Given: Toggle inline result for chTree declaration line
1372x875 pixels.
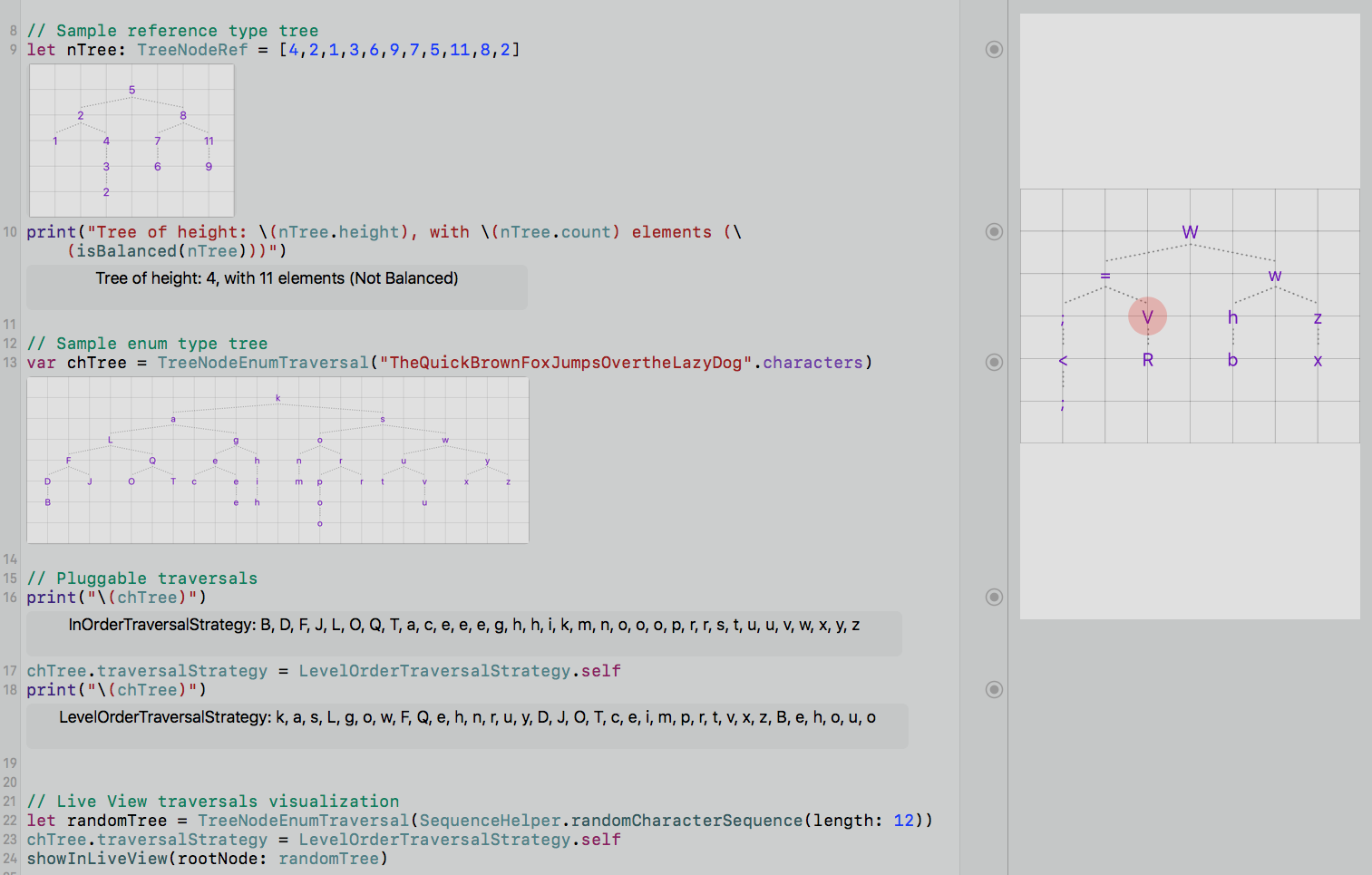Looking at the screenshot, I should (x=994, y=362).
